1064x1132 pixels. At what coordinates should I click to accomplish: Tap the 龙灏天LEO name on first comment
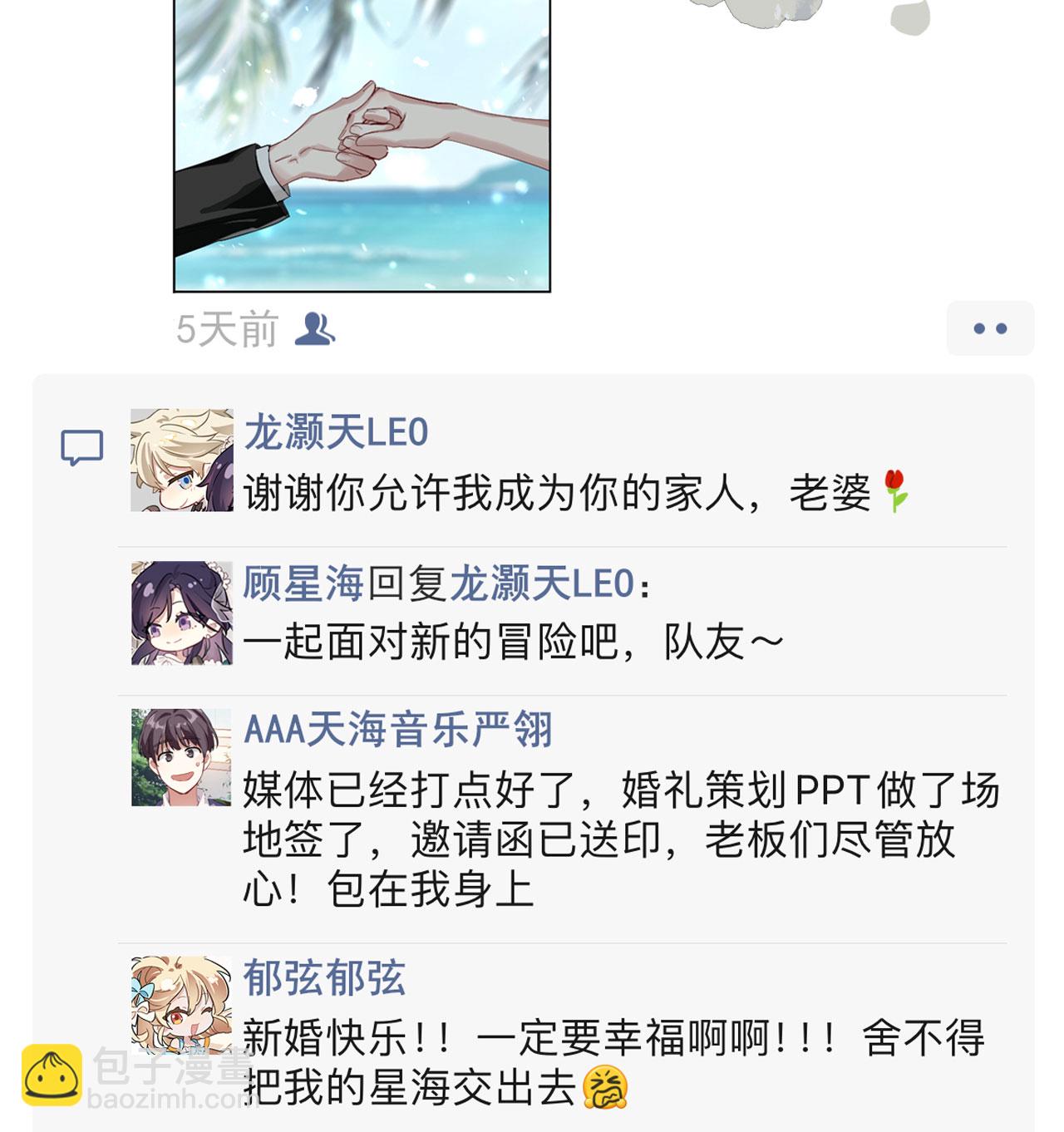(x=336, y=433)
